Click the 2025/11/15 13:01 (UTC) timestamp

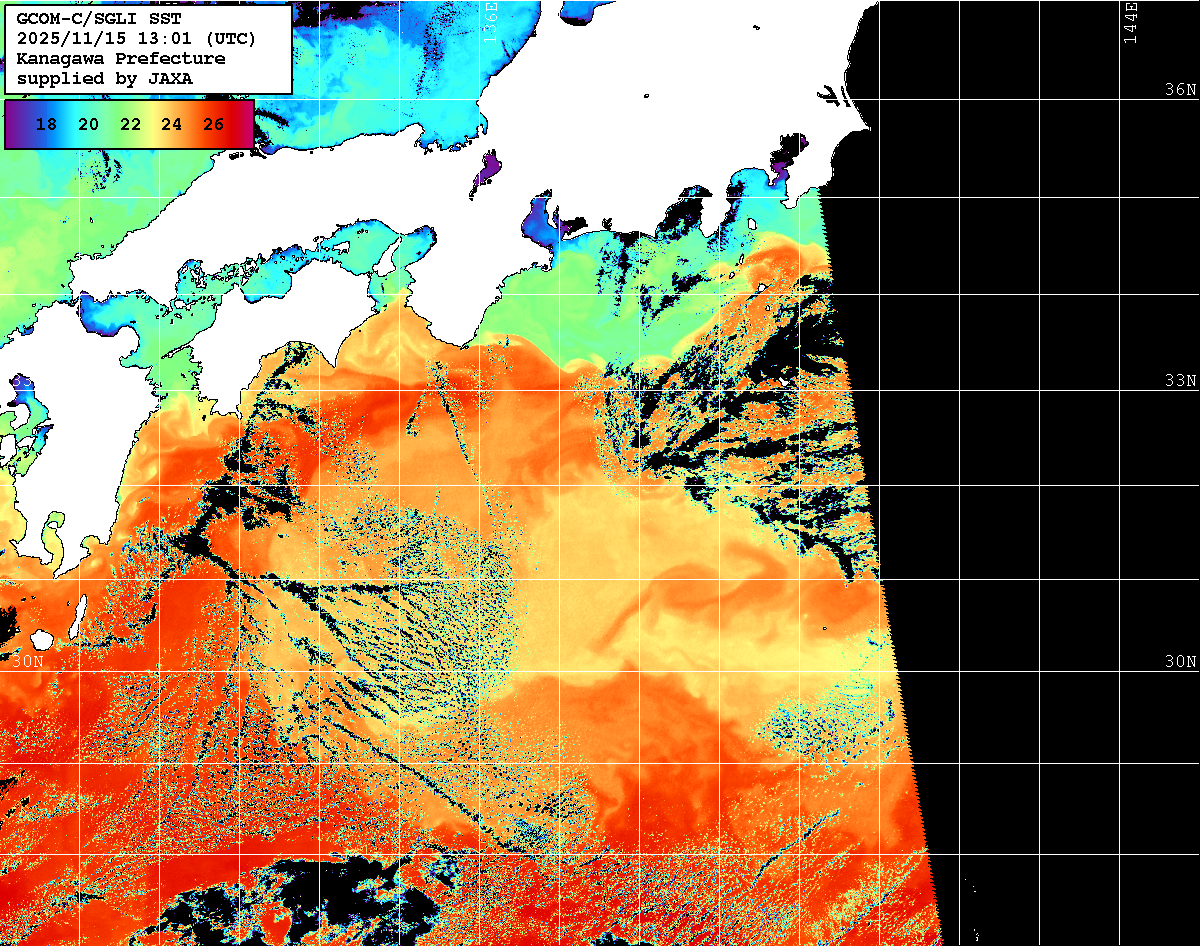136,39
